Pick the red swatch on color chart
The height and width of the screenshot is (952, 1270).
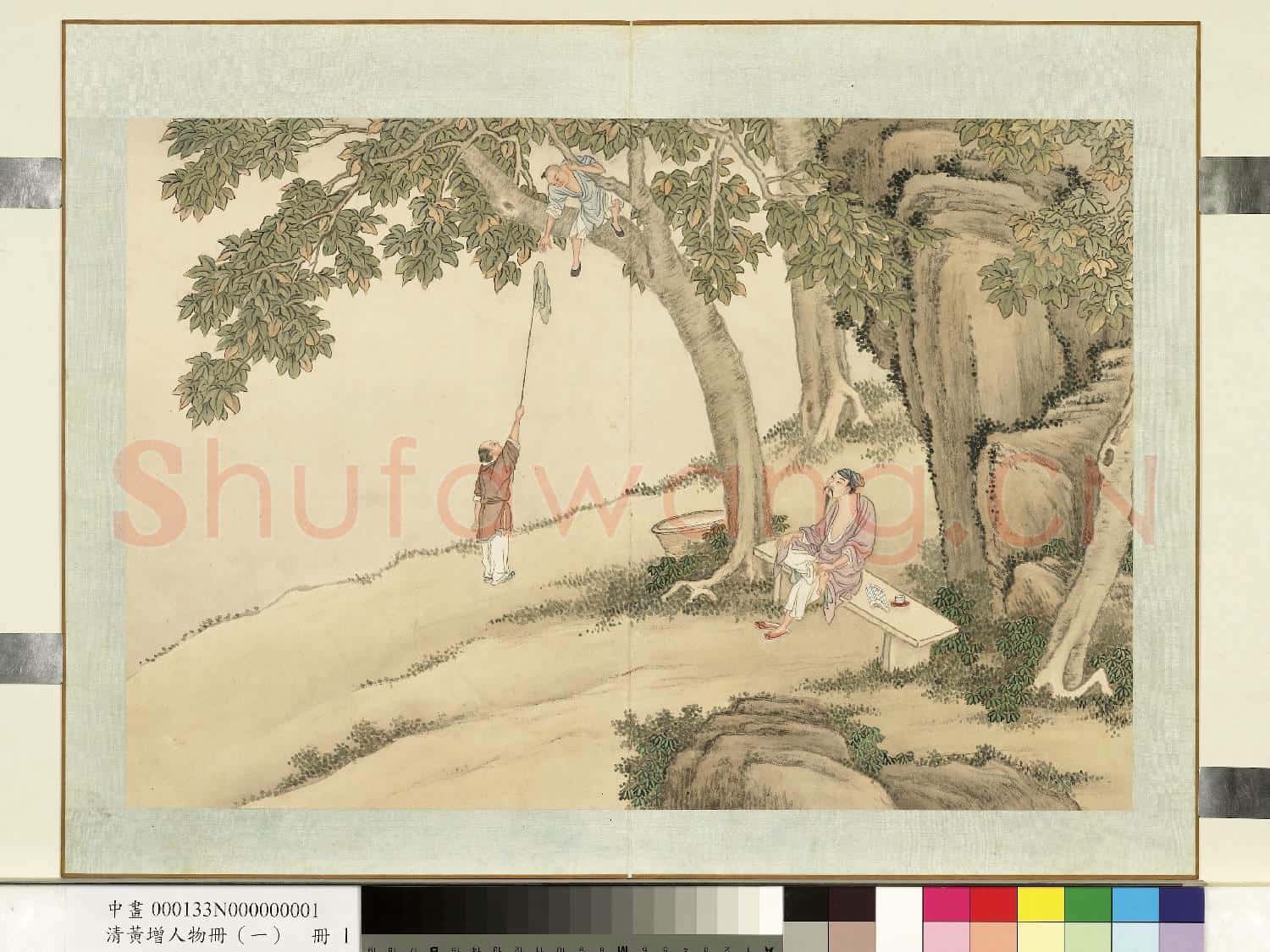[x=993, y=903]
